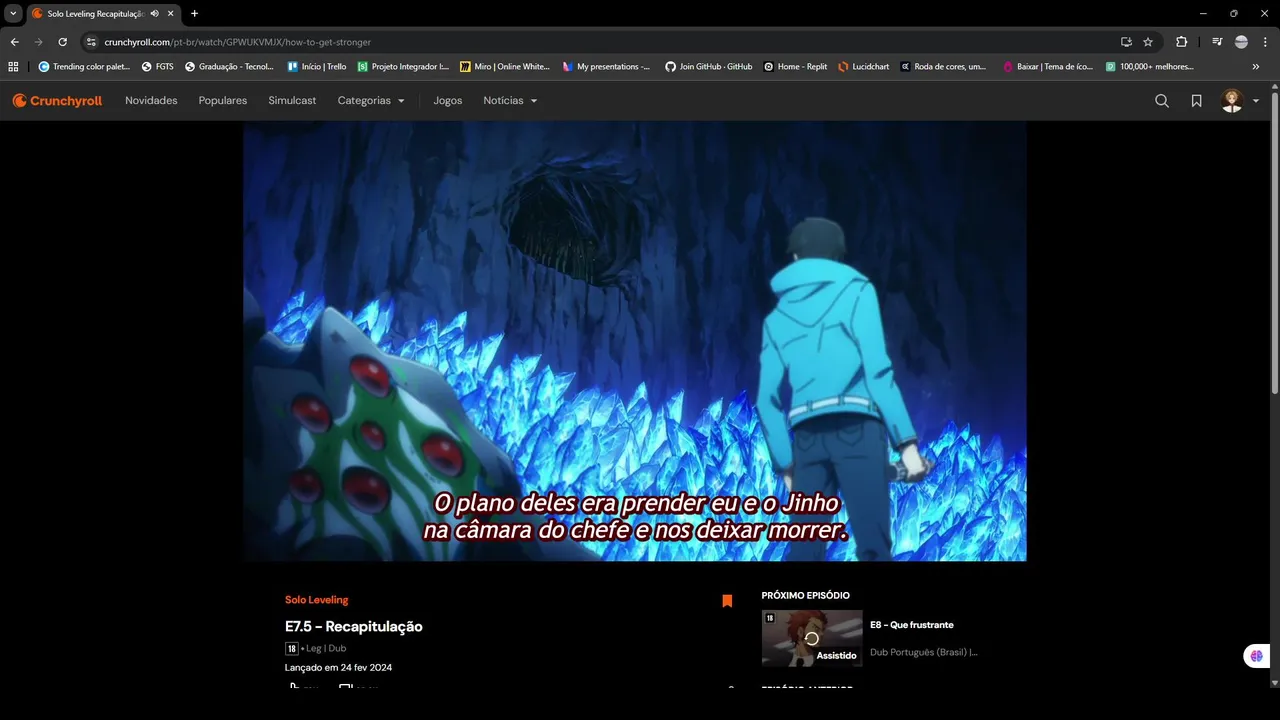Expand the Categorias dropdown
Screen dimensions: 1280x720
pos(371,101)
